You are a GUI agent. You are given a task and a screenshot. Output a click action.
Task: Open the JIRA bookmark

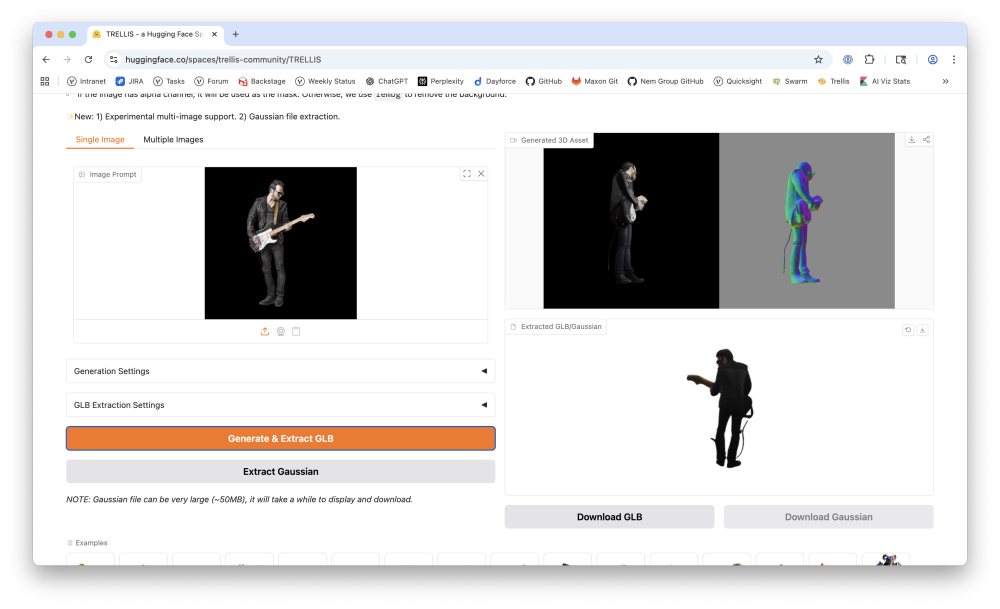(129, 81)
